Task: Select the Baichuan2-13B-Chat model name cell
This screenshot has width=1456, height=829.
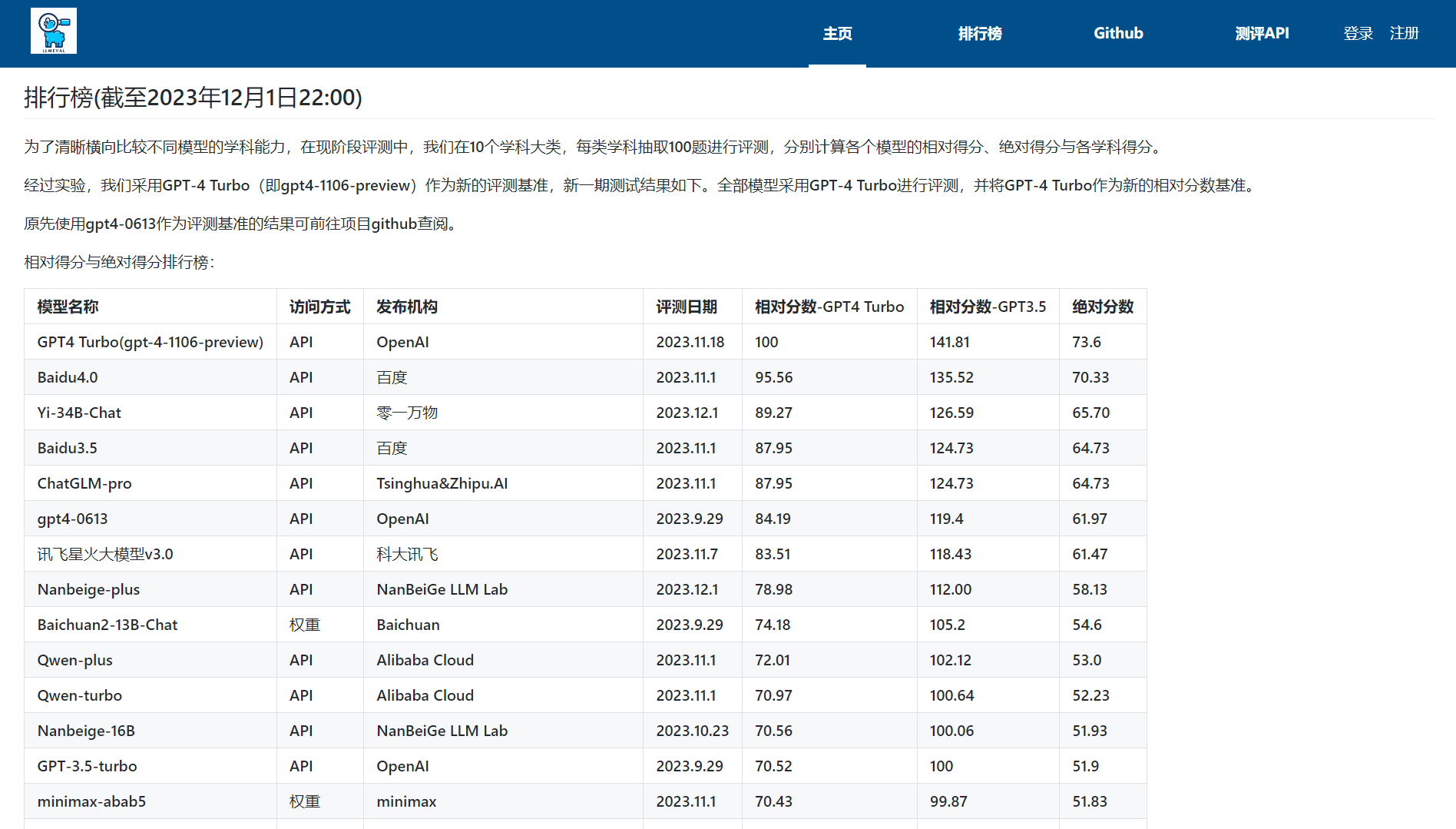Action: coord(151,625)
